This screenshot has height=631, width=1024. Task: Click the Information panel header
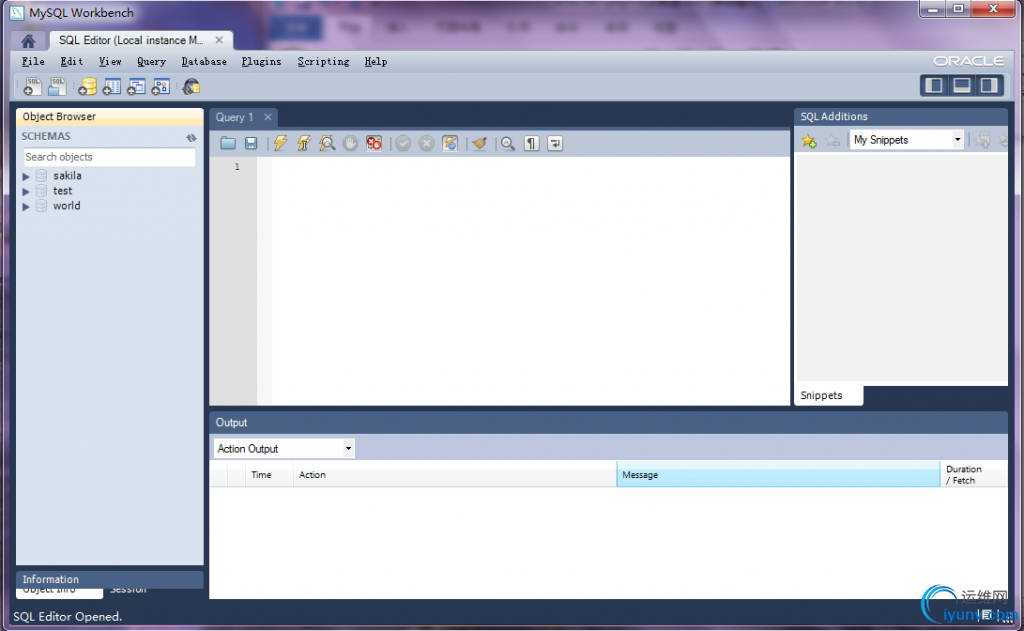pyautogui.click(x=110, y=579)
